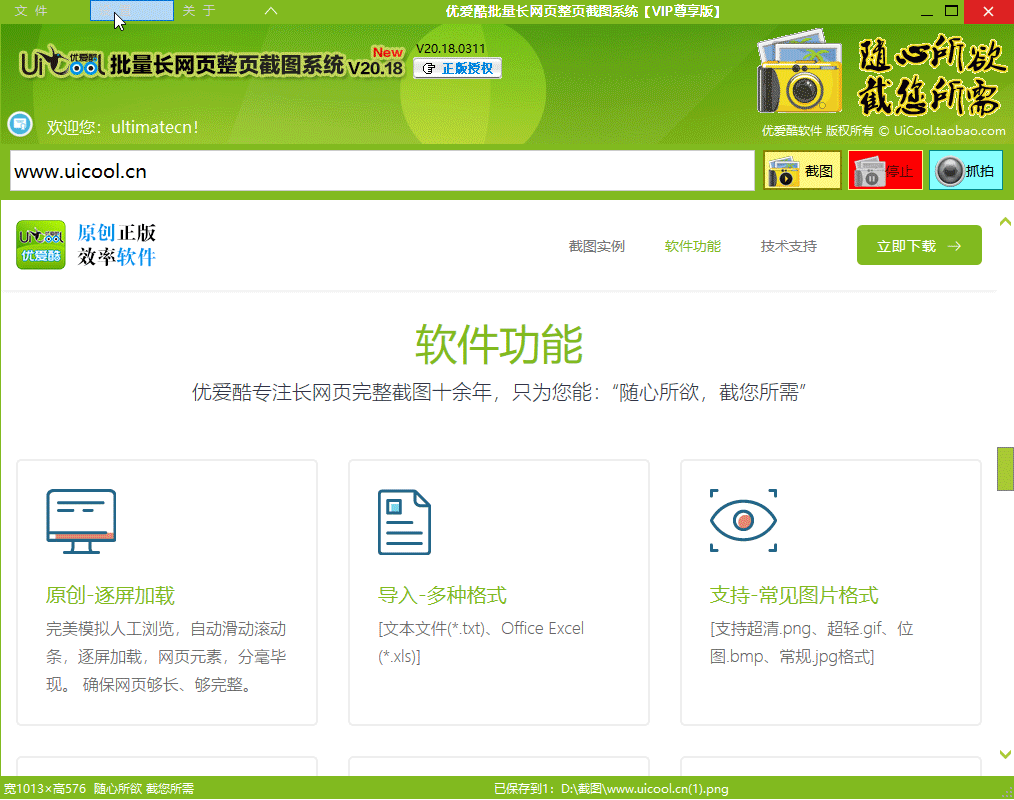
Task: Click the 支持-常见图片格式 heading
Action: point(794,595)
